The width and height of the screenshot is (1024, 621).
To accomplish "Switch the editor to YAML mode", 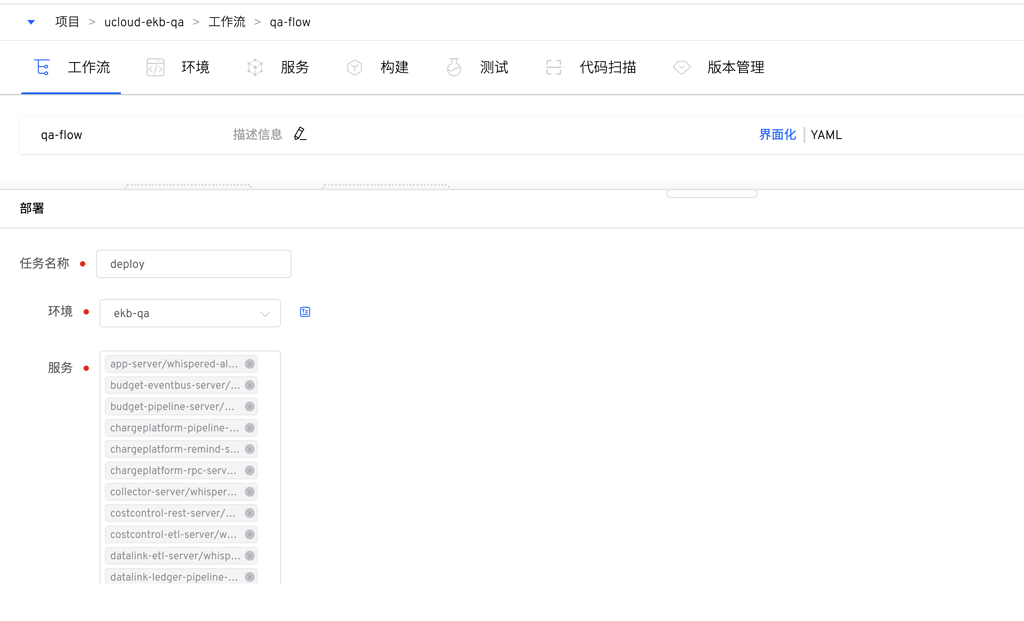I will (826, 133).
